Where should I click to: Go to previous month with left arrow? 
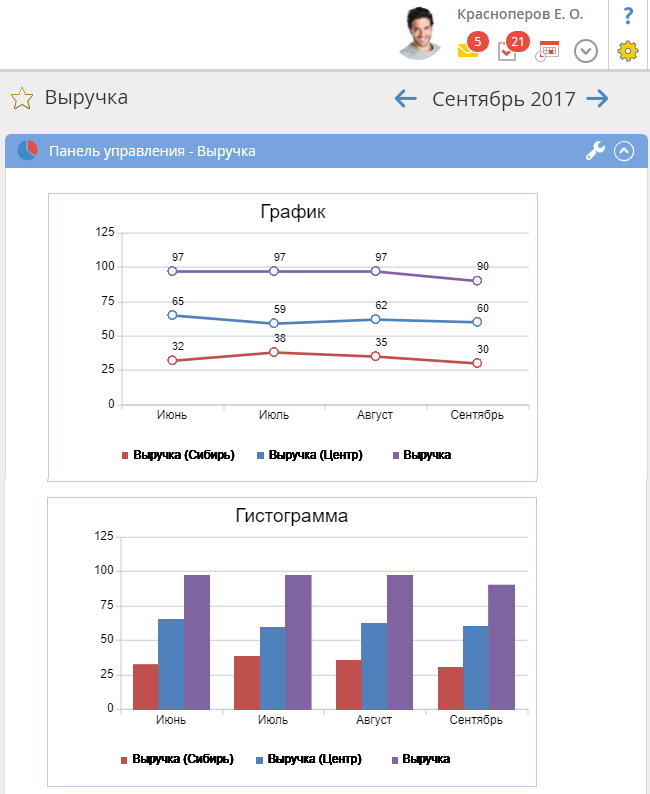pos(405,98)
